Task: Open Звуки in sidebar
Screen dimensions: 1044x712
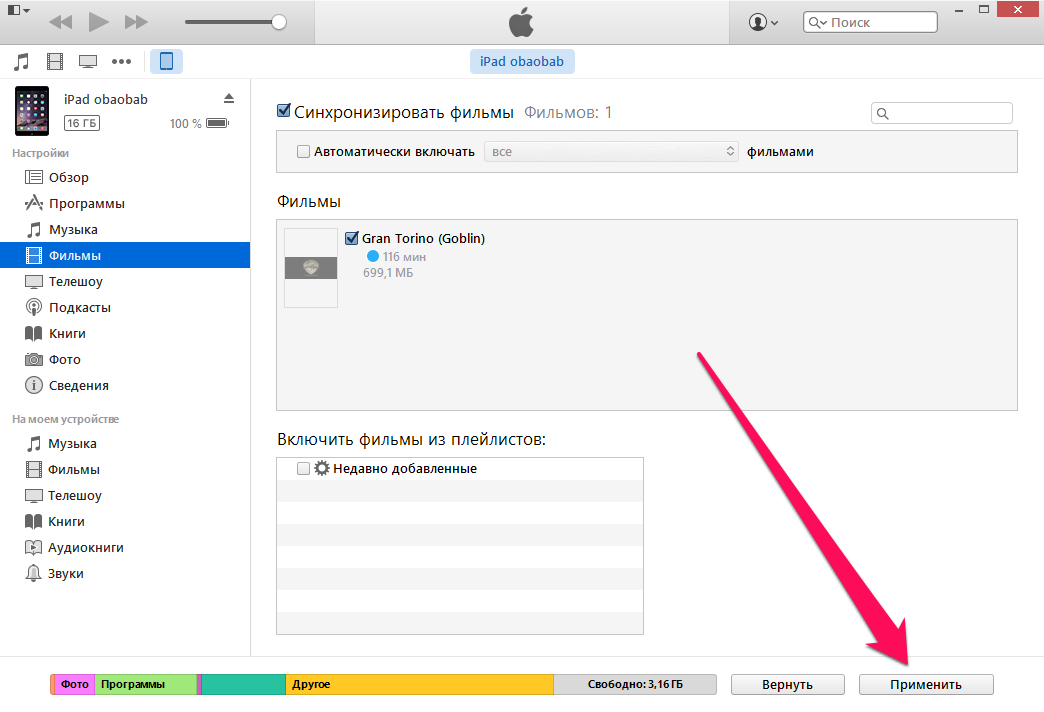Action: (x=125, y=573)
